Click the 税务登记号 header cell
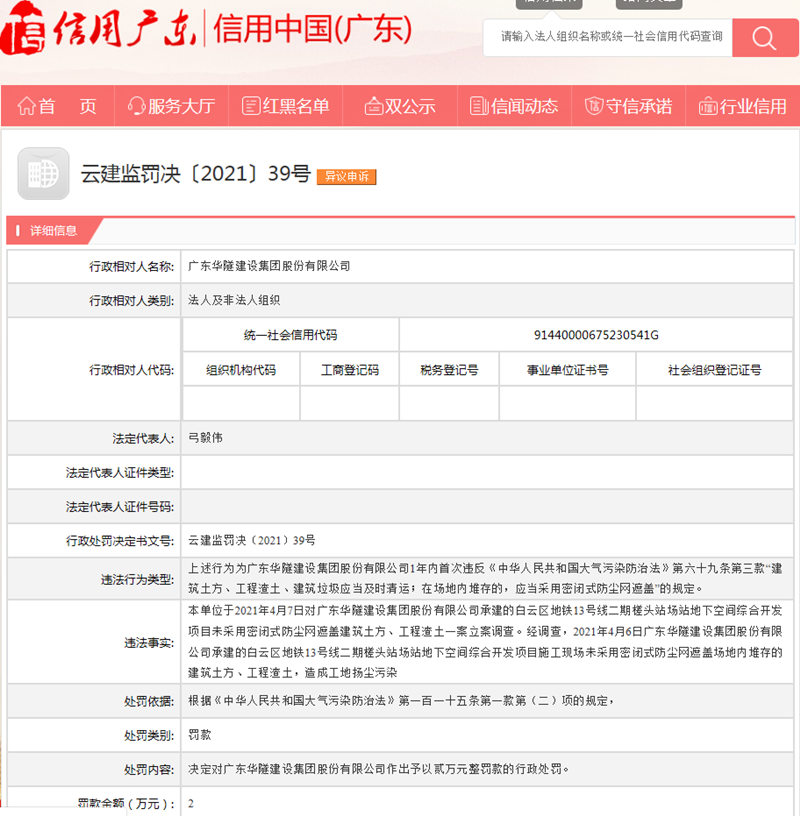This screenshot has width=800, height=816. 449,370
